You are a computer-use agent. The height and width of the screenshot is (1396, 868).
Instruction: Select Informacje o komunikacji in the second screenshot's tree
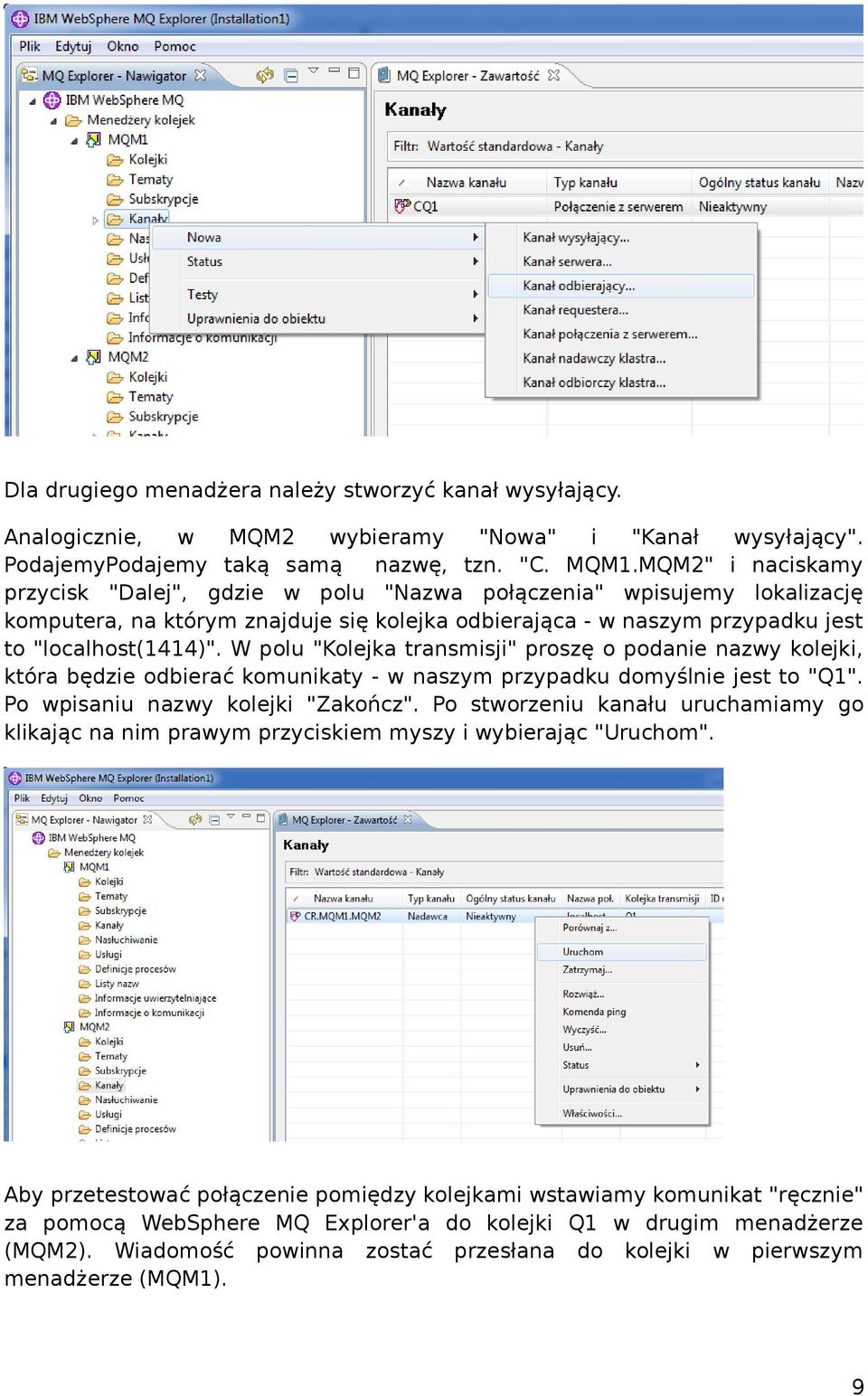tap(149, 1013)
